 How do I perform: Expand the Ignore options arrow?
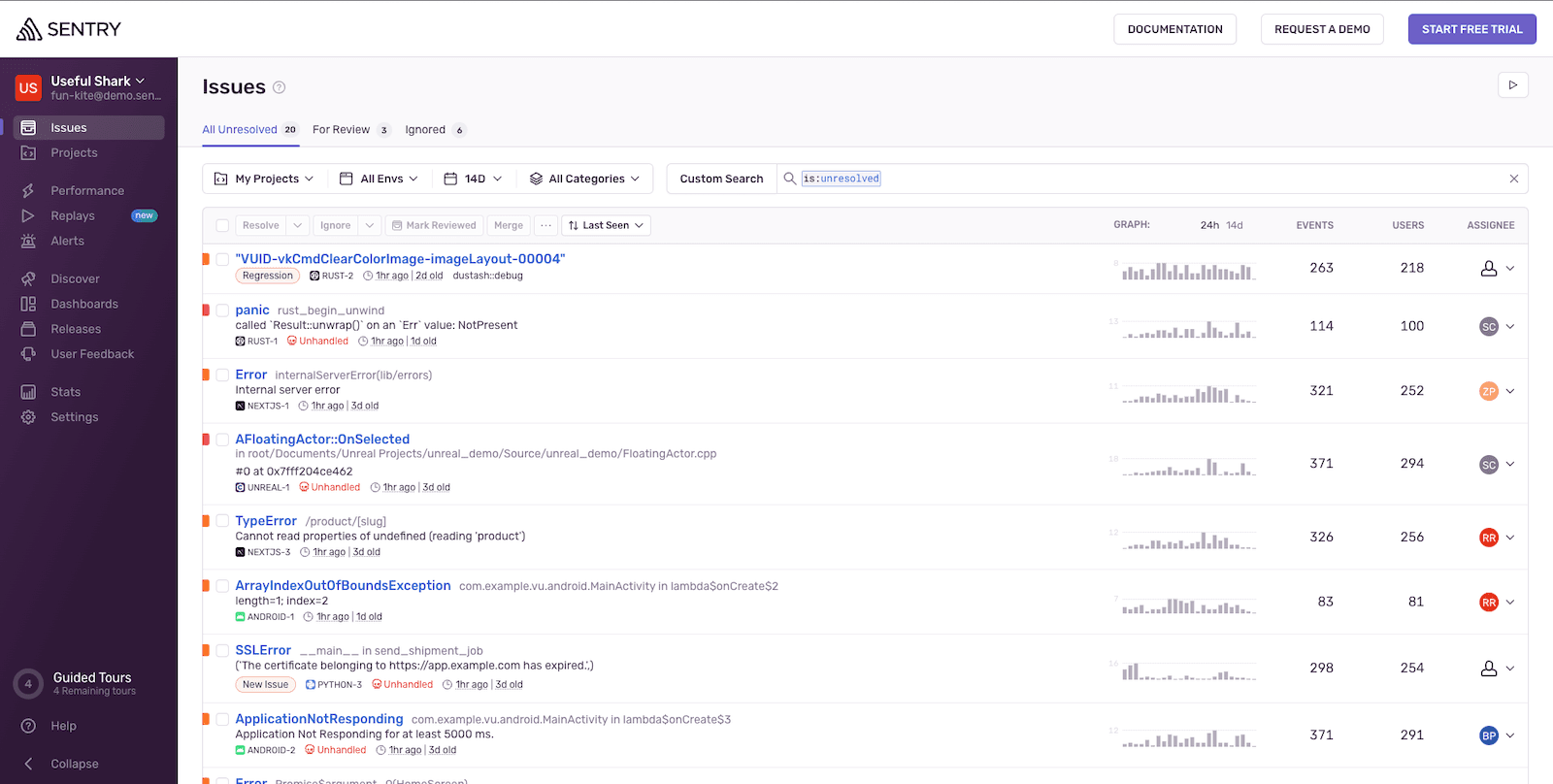point(370,226)
